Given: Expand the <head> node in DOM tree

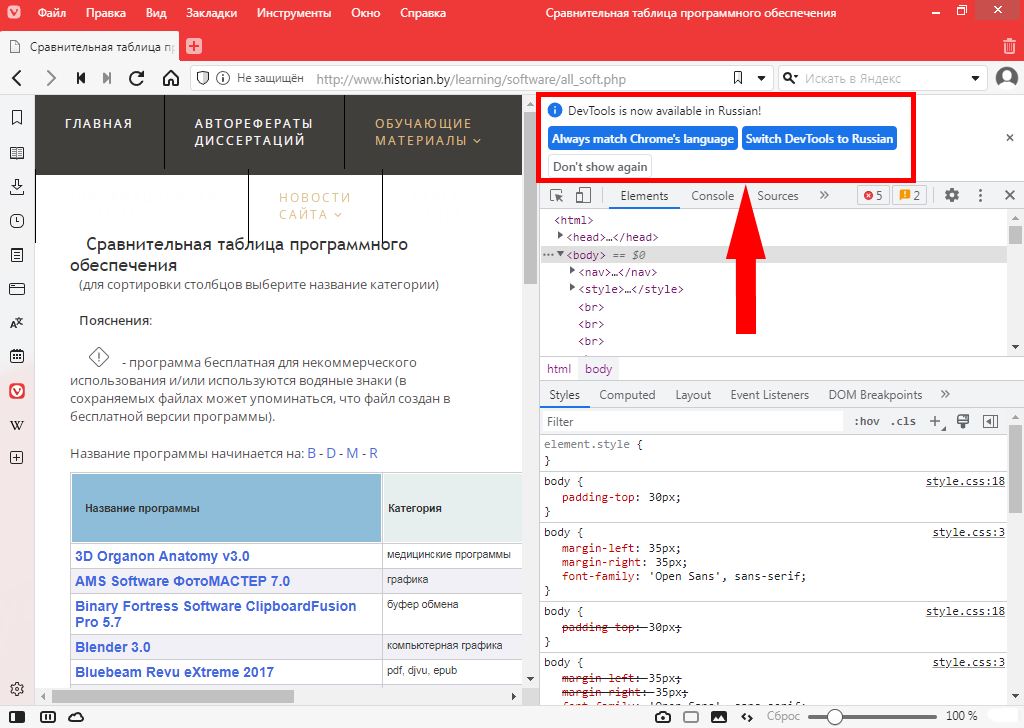Looking at the screenshot, I should 561,237.
